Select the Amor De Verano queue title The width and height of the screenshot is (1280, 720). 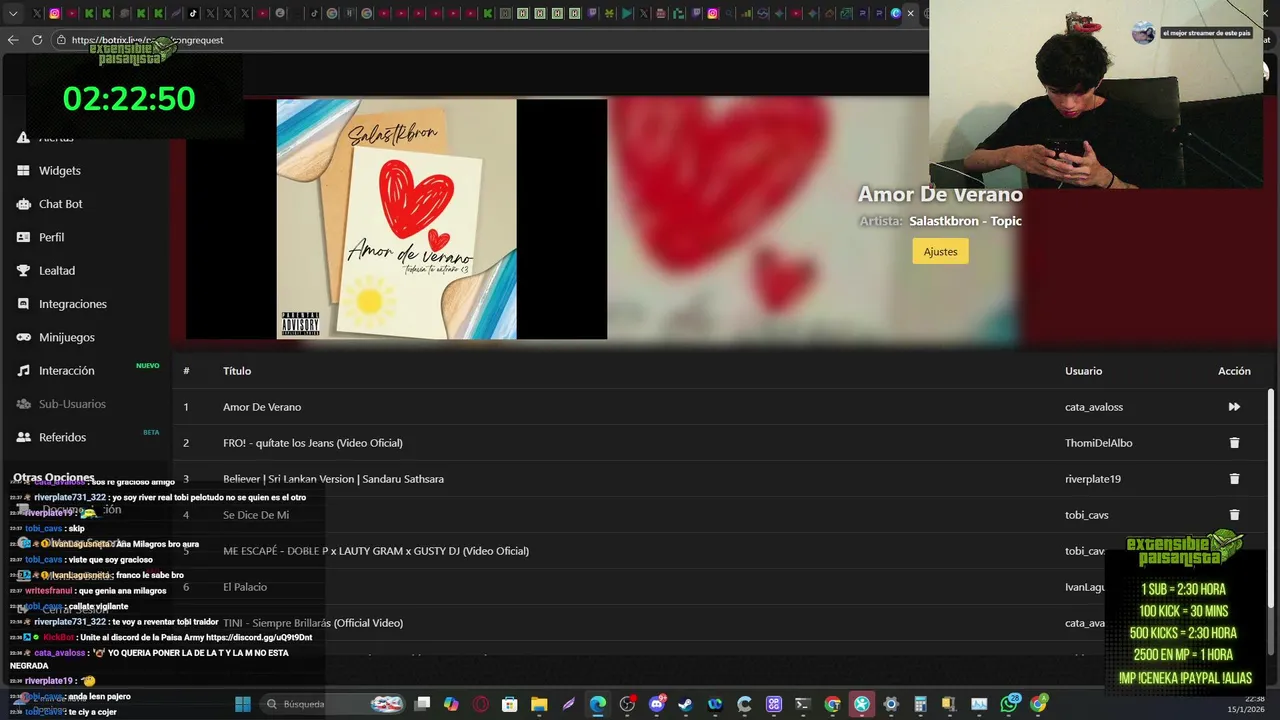[262, 407]
